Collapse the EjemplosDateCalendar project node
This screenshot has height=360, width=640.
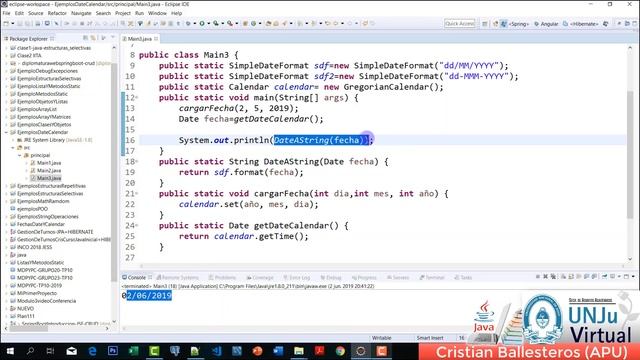tap(7, 132)
